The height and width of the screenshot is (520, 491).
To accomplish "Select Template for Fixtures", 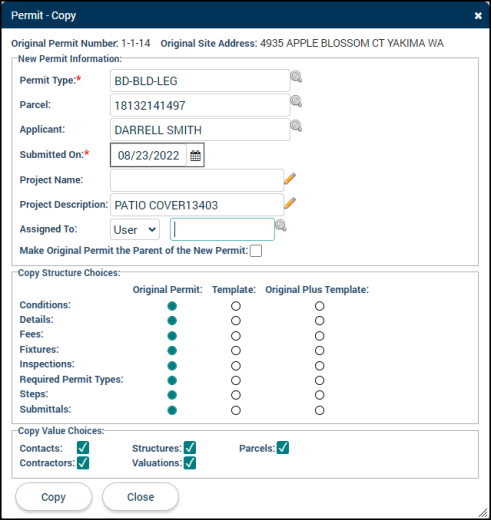I will (x=236, y=350).
